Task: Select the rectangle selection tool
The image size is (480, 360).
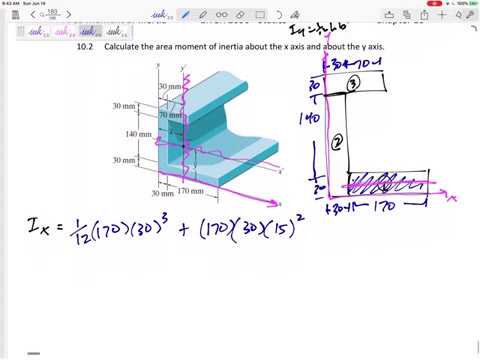Action: coord(260,15)
